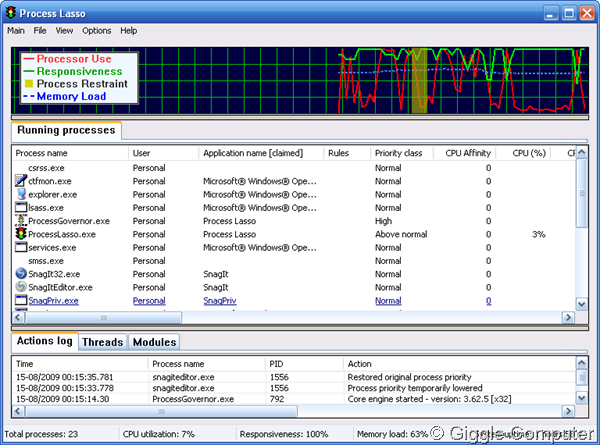This screenshot has height=445, width=600.
Task: Sort actions log by PID column
Action: tap(304, 364)
